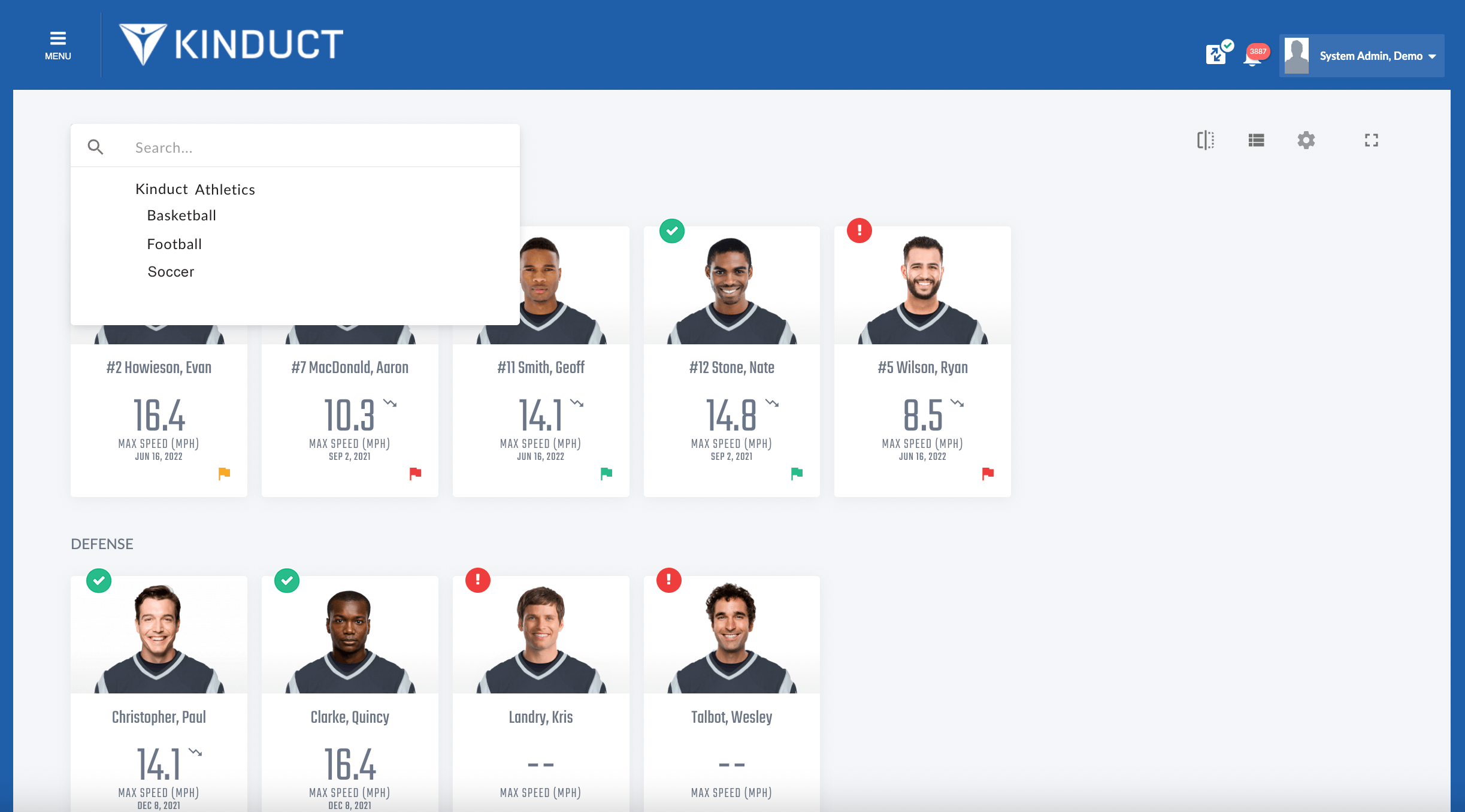Toggle green checkmark on Christopher Paul
The image size is (1465, 812).
[99, 580]
